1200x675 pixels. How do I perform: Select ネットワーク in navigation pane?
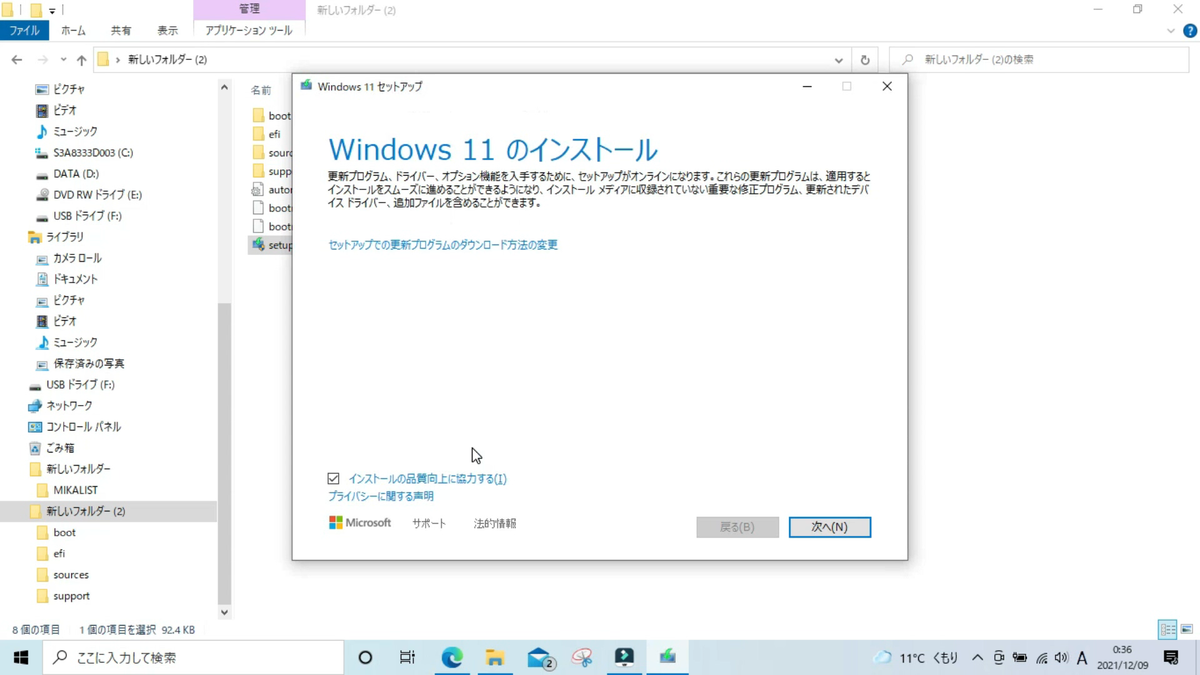[x=69, y=405]
